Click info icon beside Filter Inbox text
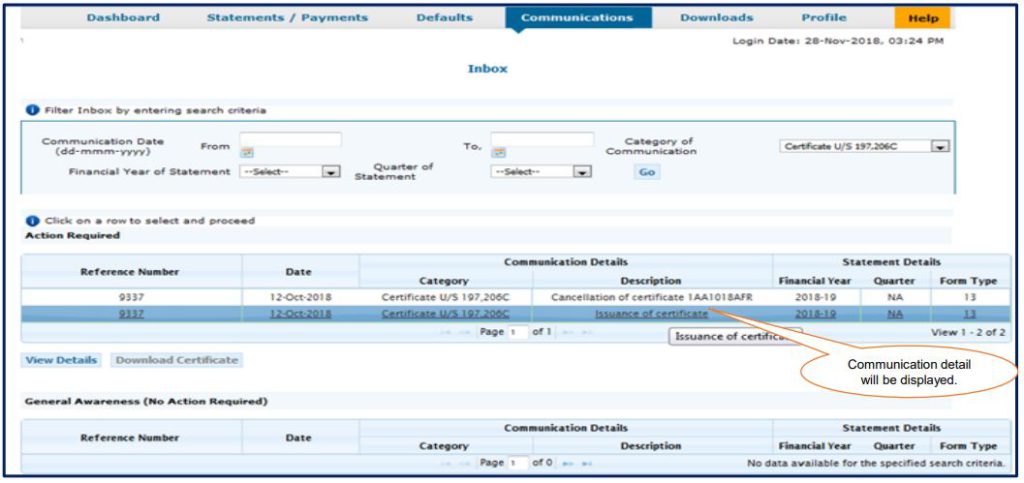The width and height of the screenshot is (1024, 483). point(32,110)
